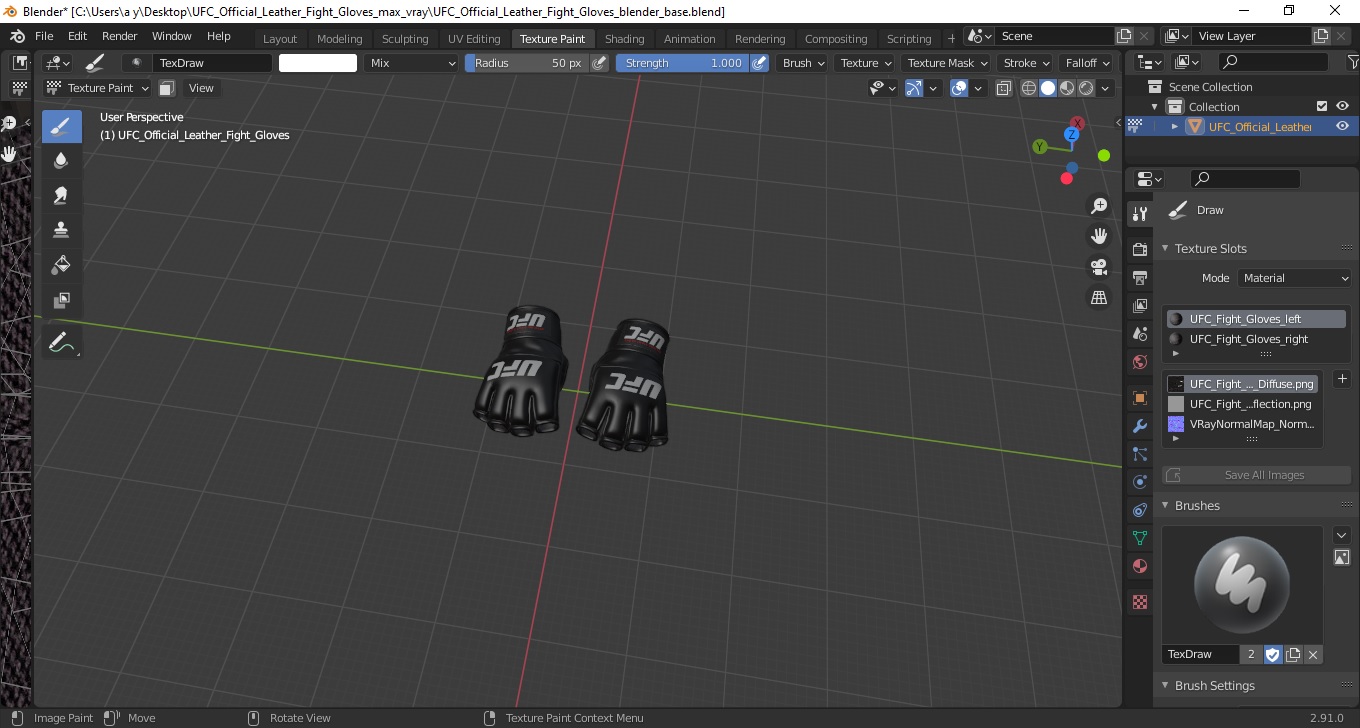Open the Output properties tab
1360x728 pixels.
click(1139, 277)
